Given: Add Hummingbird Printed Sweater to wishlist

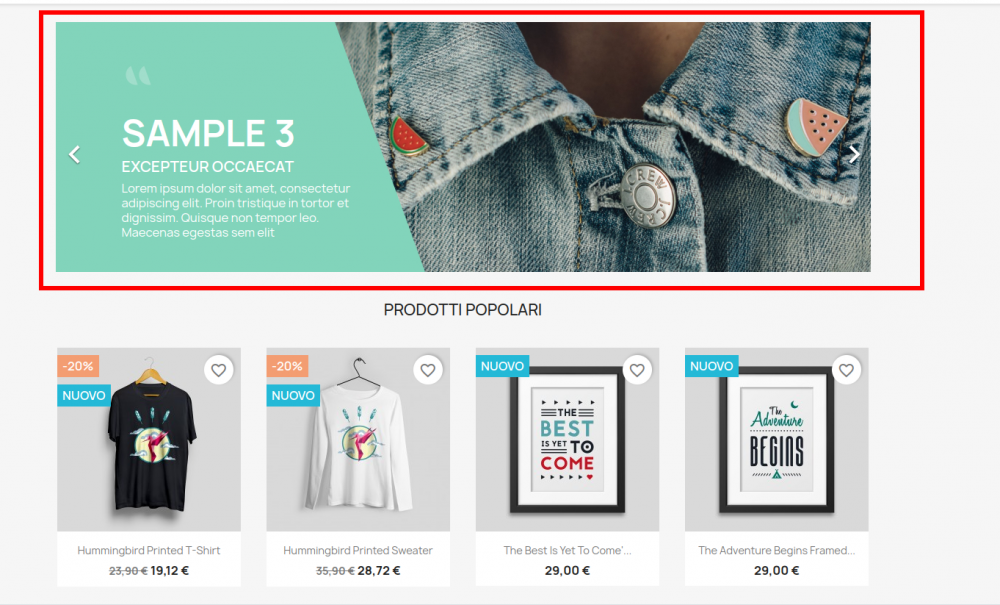Looking at the screenshot, I should click(x=428, y=370).
